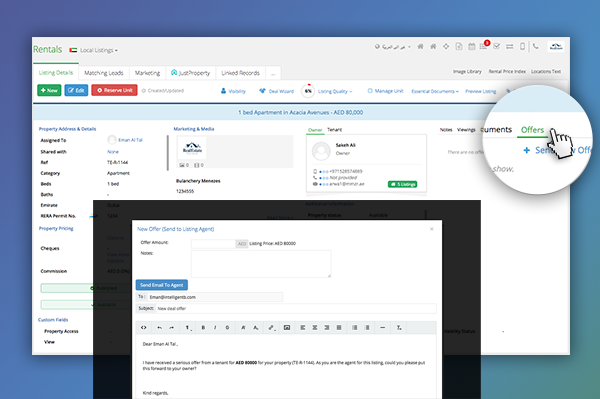The image size is (600, 399).
Task: Click the red Reserve Unit button
Action: [x=114, y=90]
